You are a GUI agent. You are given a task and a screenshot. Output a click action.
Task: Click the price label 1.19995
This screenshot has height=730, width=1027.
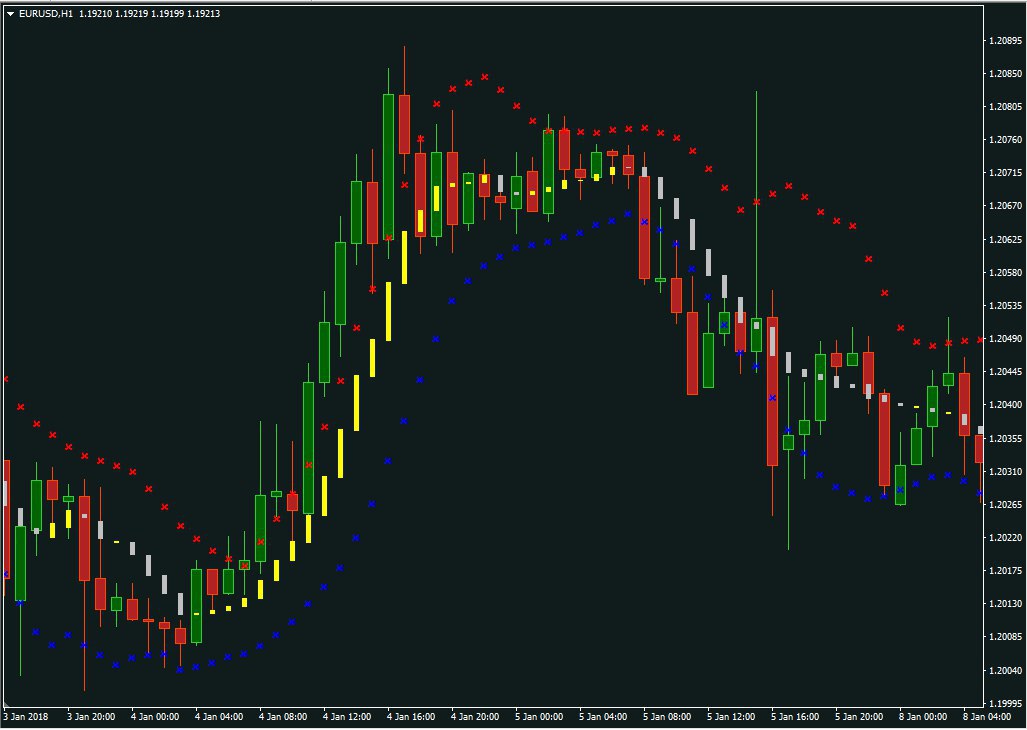tap(1005, 703)
